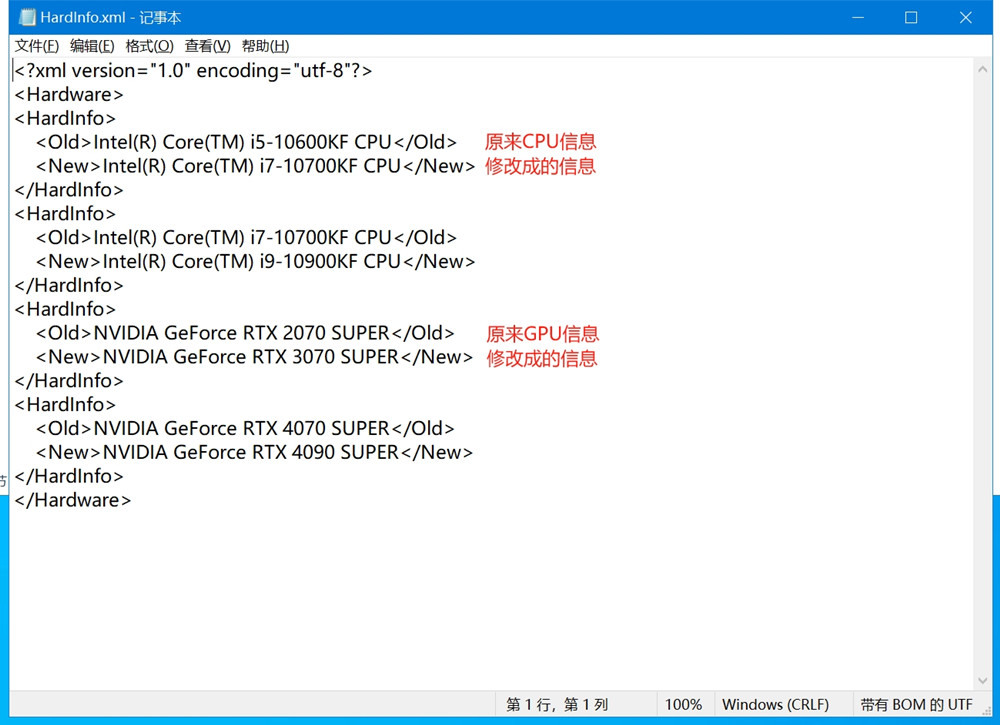Click the Notepad icon in title bar
The height and width of the screenshot is (725, 1000).
(x=27, y=17)
